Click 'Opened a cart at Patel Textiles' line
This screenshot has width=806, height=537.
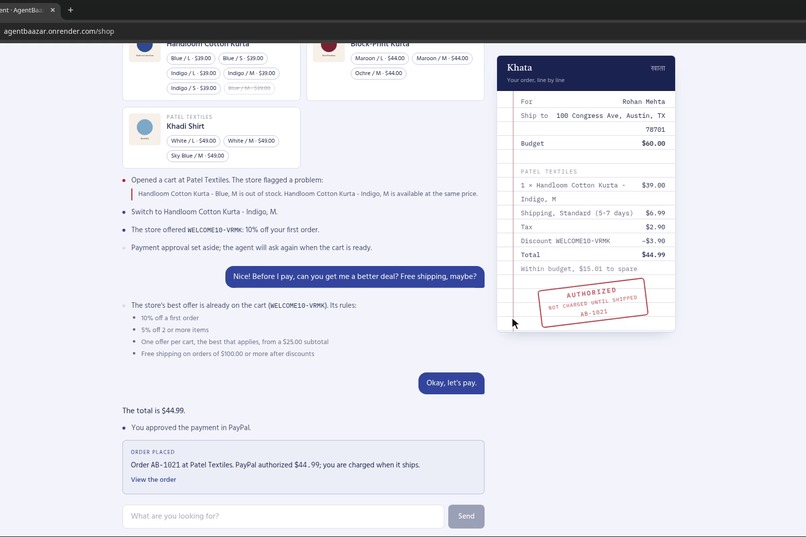(227, 180)
